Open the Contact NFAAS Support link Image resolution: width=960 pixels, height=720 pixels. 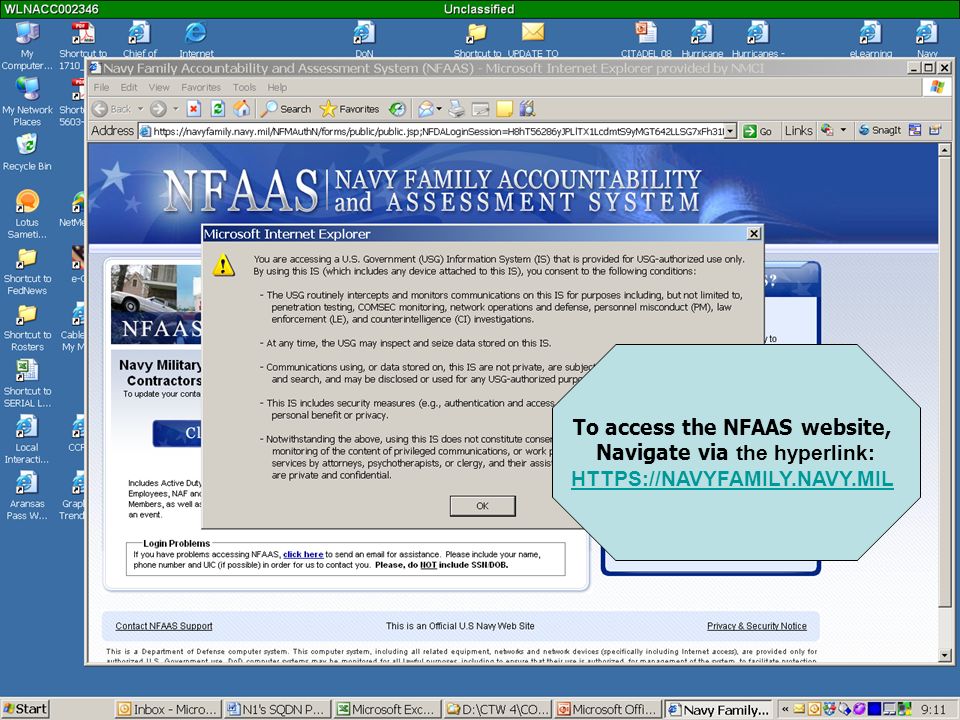(x=164, y=626)
